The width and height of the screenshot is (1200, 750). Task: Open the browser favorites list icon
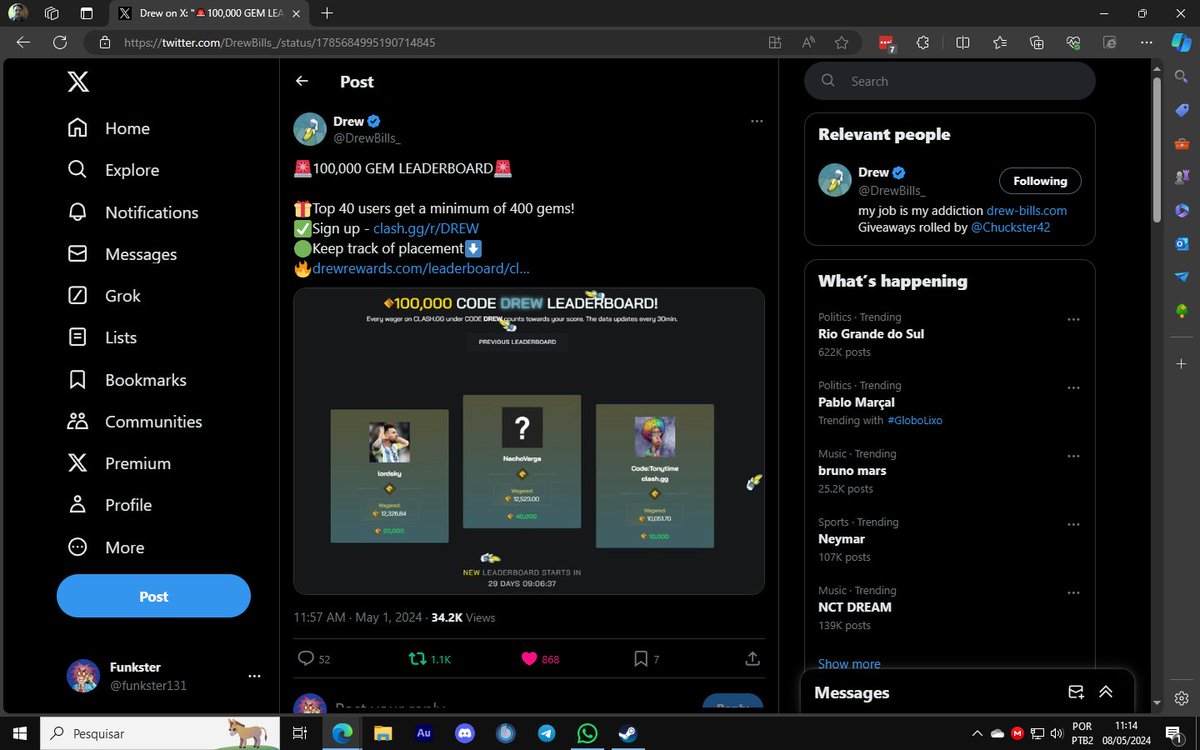1000,43
